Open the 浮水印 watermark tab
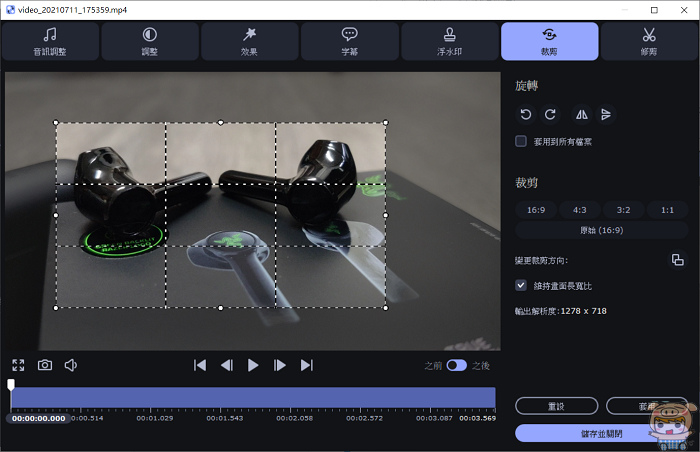 [x=450, y=42]
